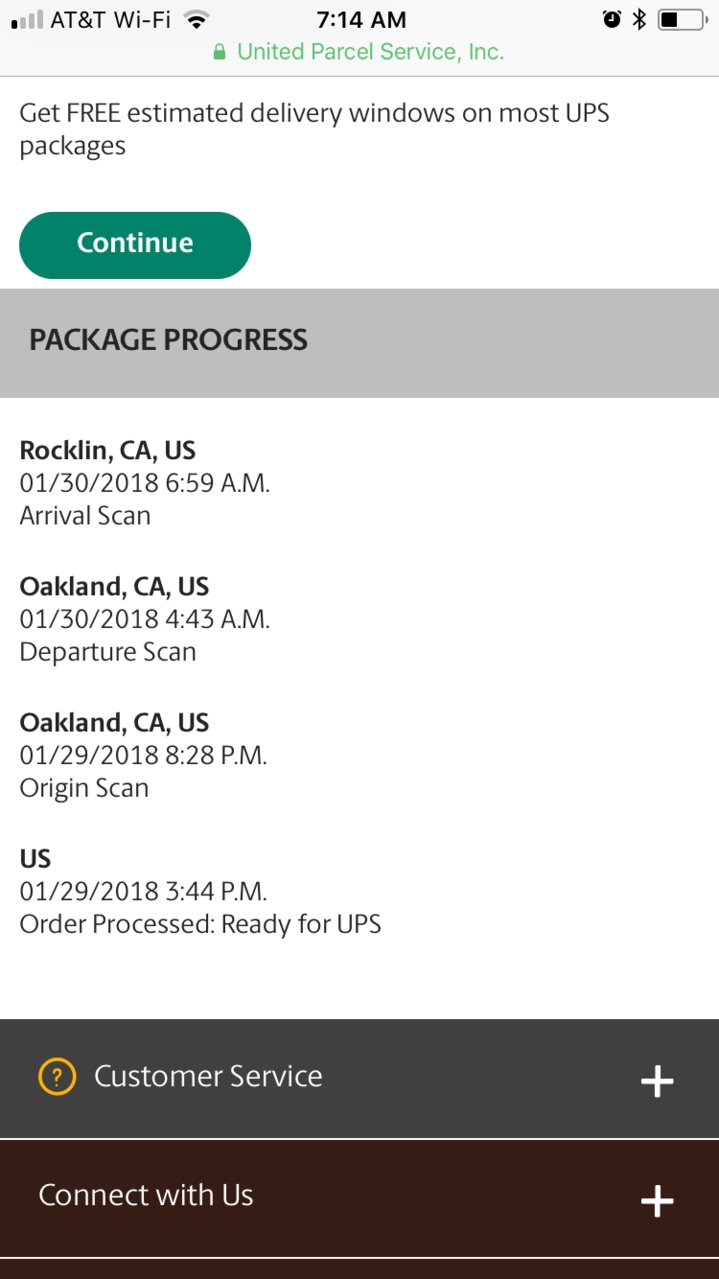This screenshot has height=1279, width=719.
Task: Select the Rocklin, CA Arrival Scan entry
Action: click(145, 483)
